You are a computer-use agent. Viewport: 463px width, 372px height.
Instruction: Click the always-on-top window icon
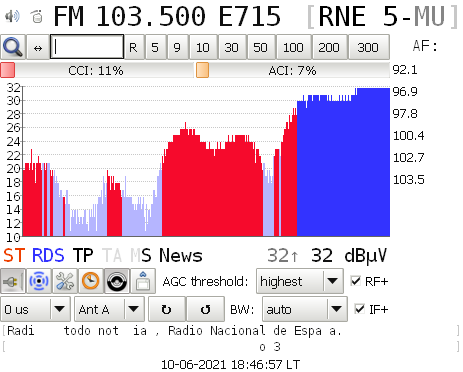(x=143, y=281)
